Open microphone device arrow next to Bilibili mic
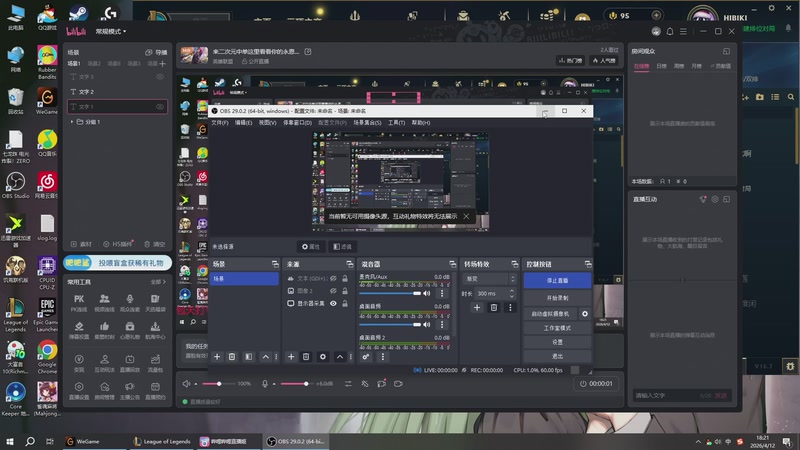Image resolution: width=800 pixels, height=450 pixels. [x=274, y=384]
